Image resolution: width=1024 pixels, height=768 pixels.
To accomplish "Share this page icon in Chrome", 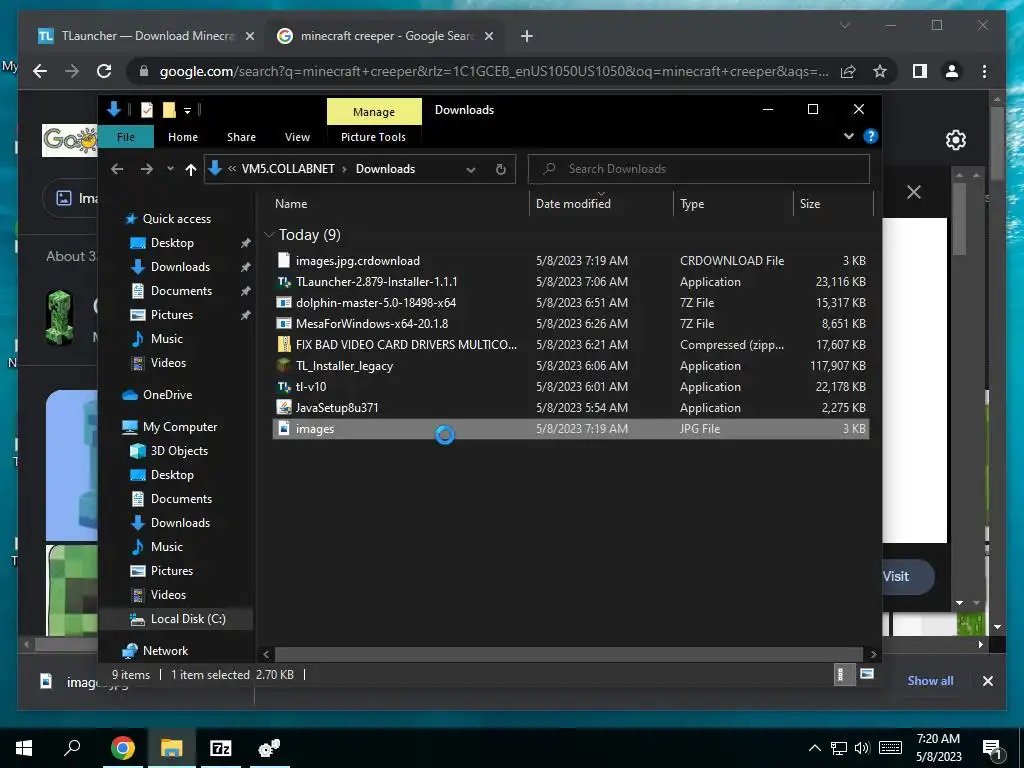I will click(848, 71).
